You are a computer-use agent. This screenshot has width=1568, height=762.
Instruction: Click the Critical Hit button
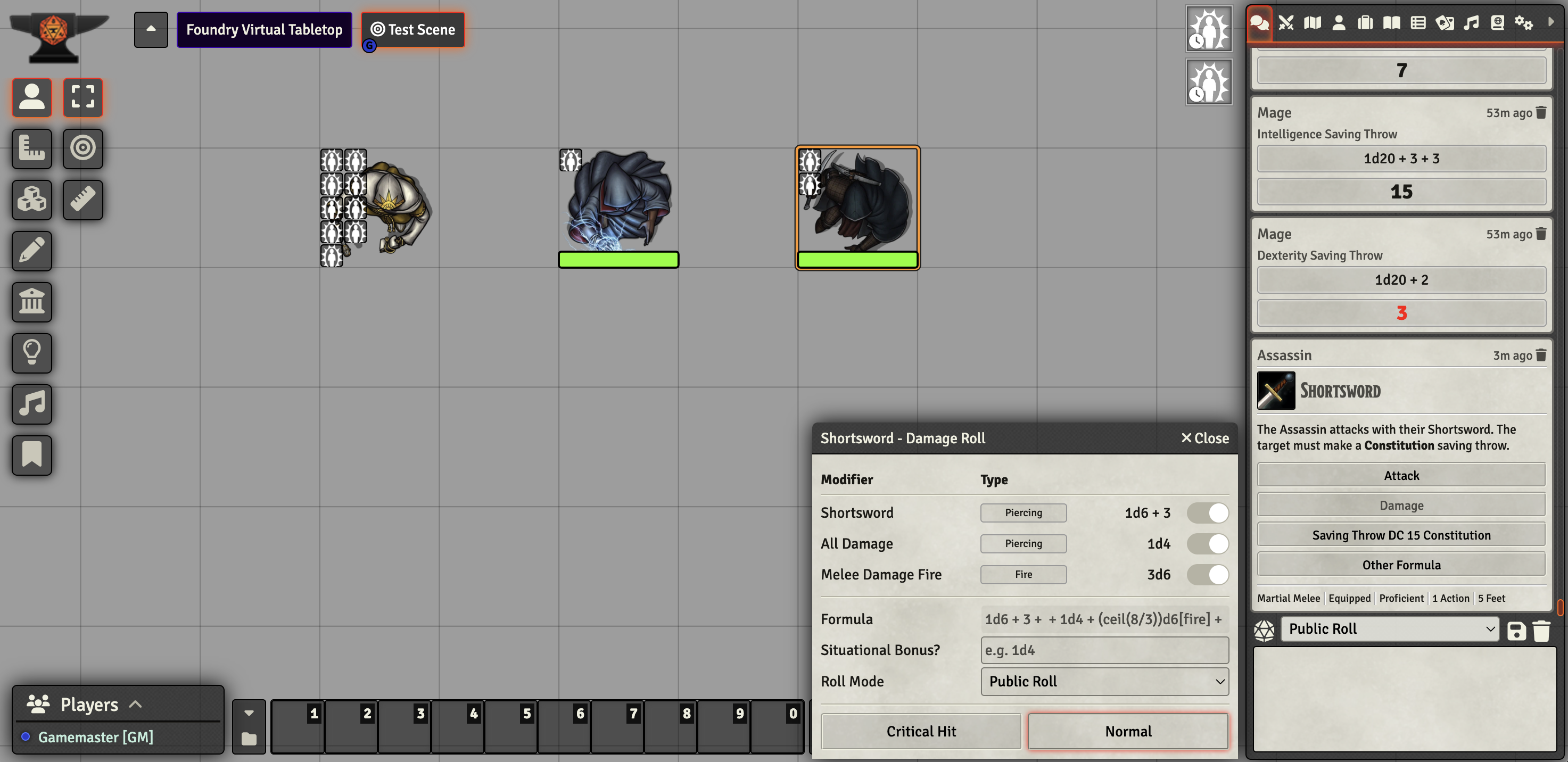[x=920, y=731]
